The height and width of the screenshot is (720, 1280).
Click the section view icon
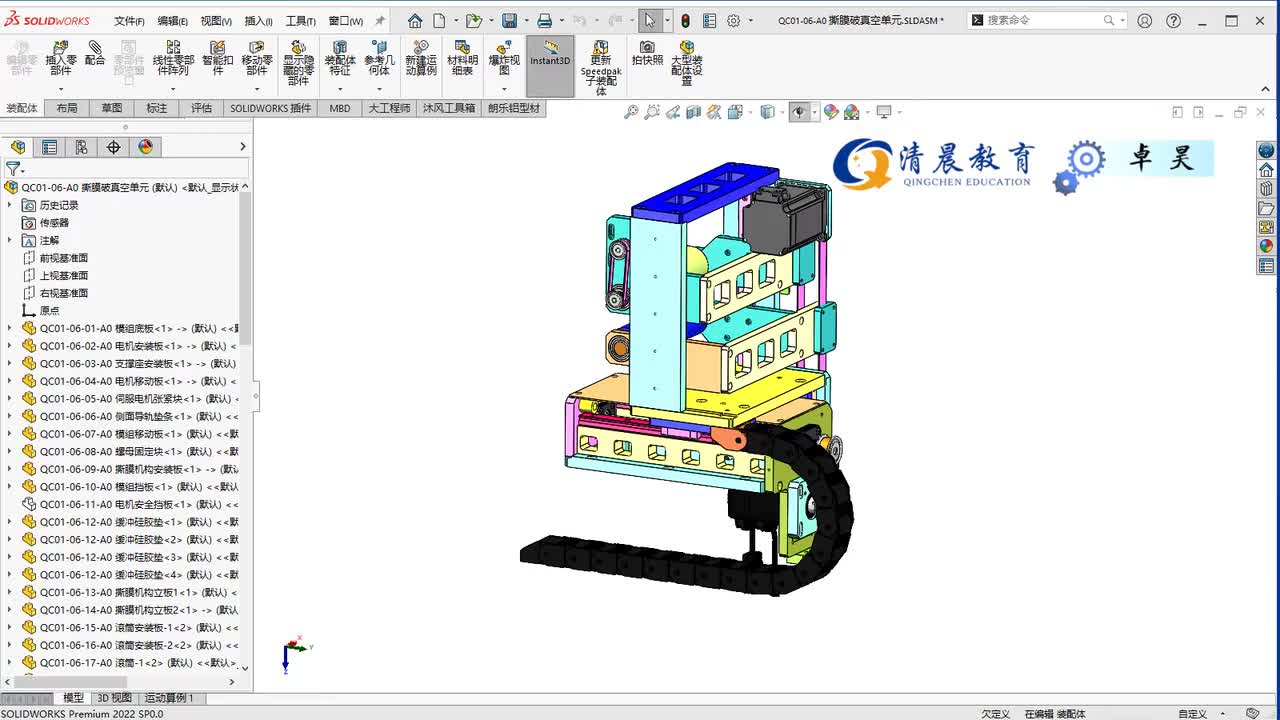(x=693, y=112)
